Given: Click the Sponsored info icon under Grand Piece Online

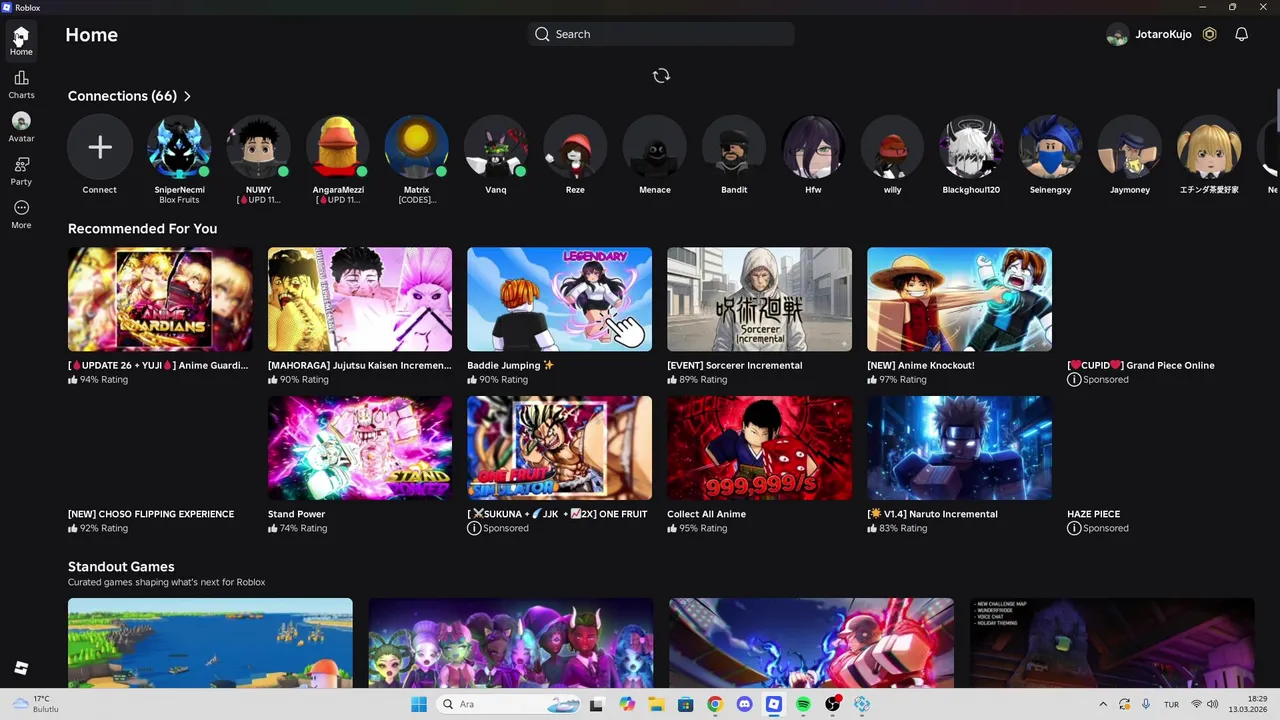Looking at the screenshot, I should 1074,380.
